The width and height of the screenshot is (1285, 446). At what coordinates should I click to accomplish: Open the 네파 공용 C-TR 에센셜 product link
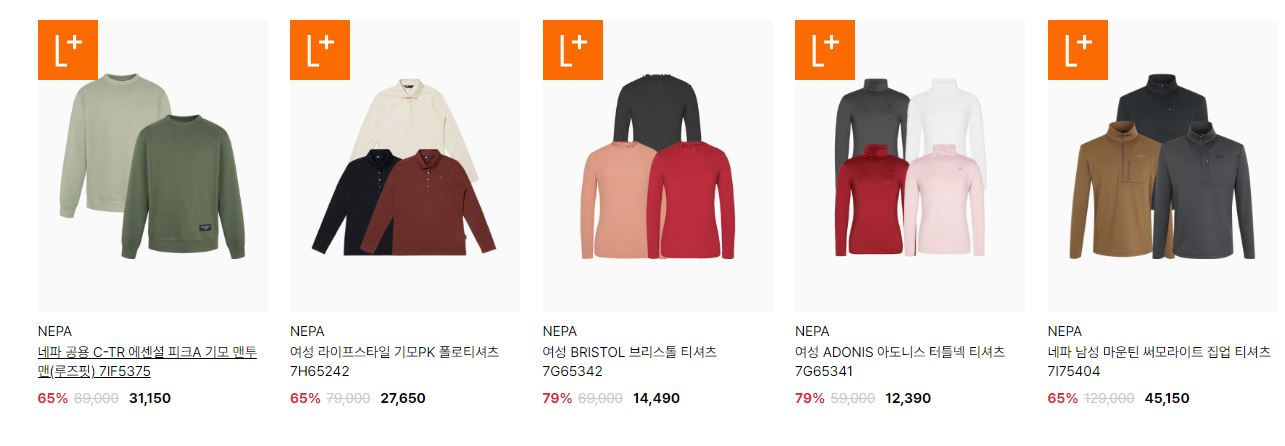coord(147,361)
